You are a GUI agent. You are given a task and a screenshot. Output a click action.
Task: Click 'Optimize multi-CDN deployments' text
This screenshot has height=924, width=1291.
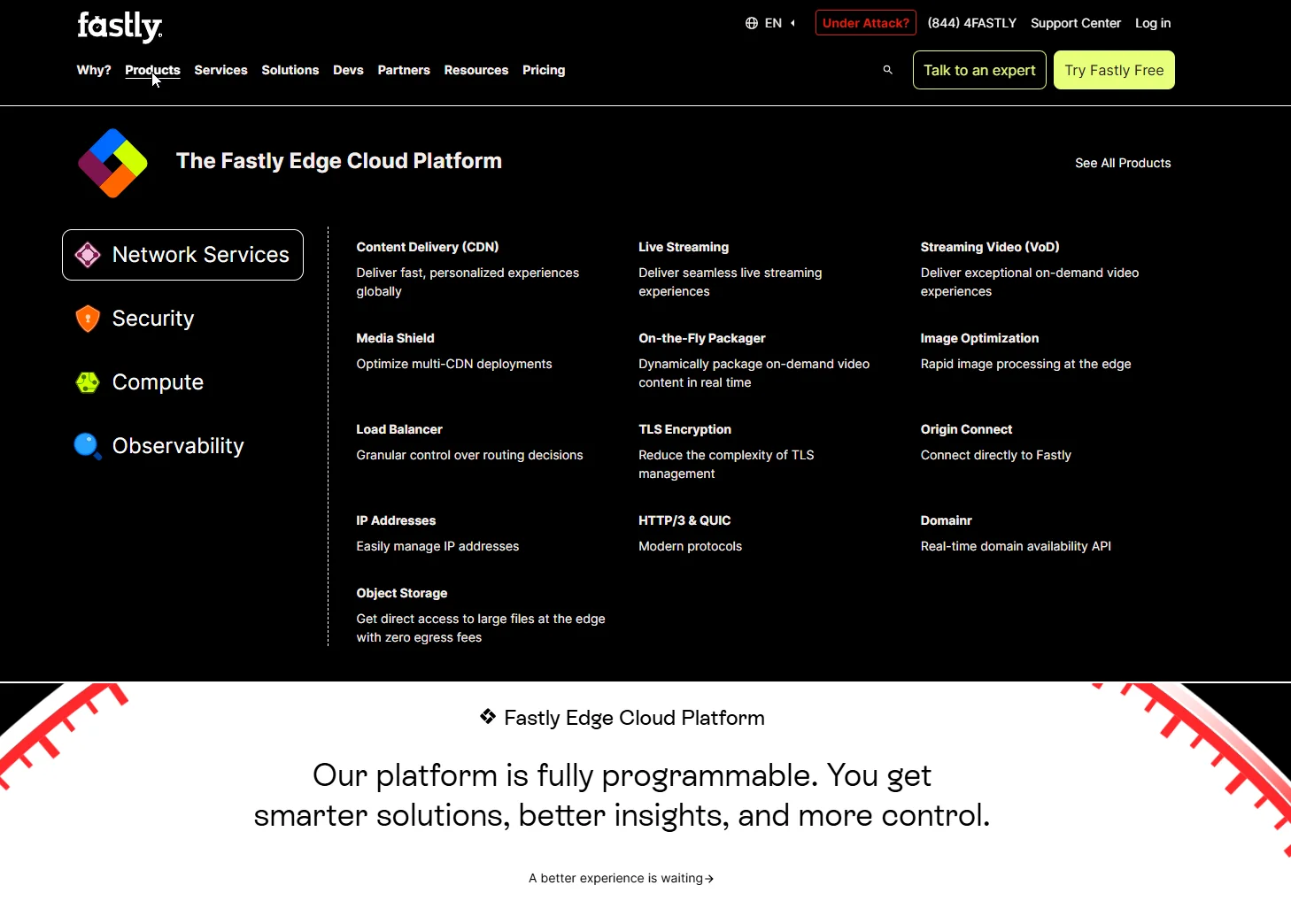(x=454, y=364)
